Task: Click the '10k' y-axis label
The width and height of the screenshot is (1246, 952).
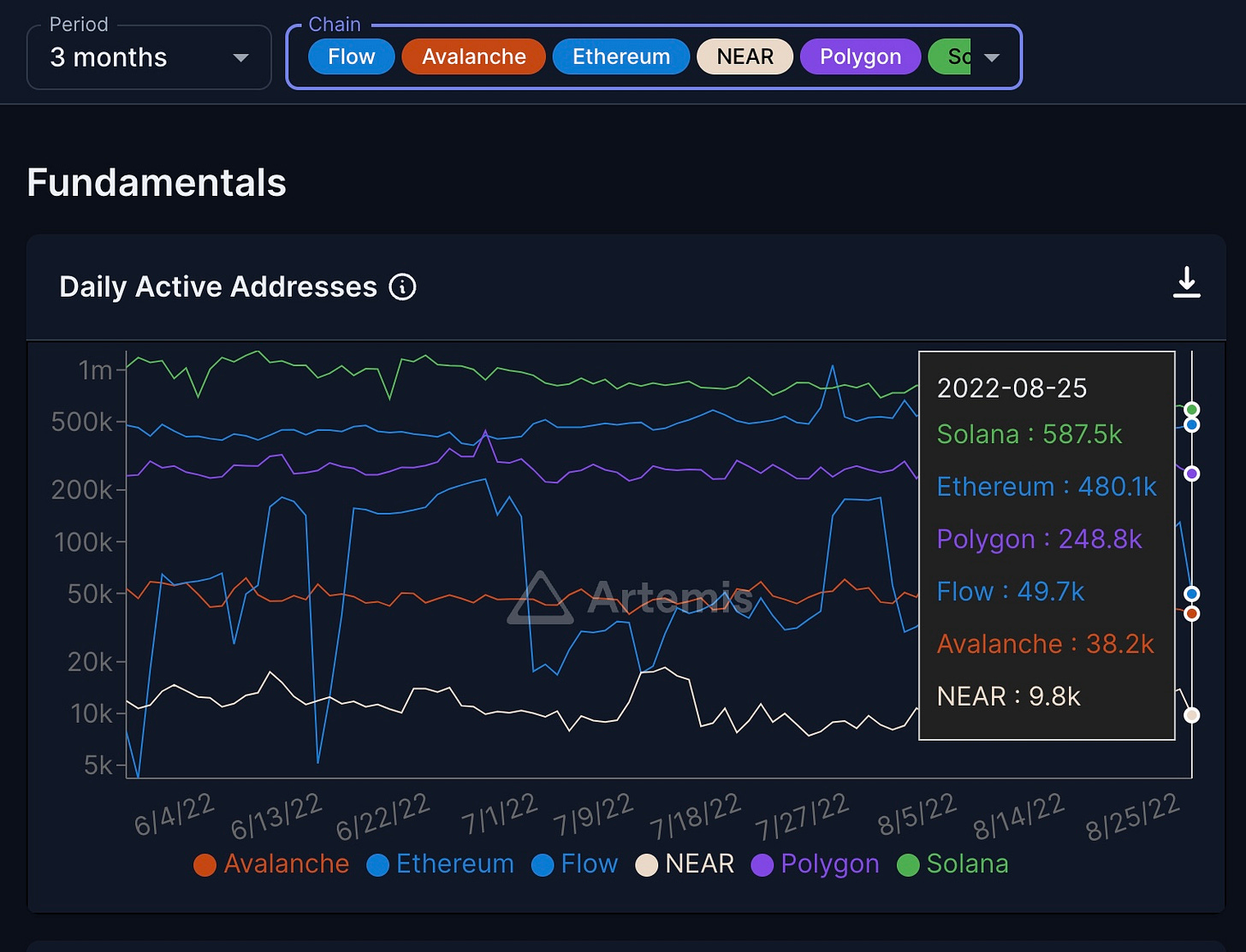Action: coord(92,713)
